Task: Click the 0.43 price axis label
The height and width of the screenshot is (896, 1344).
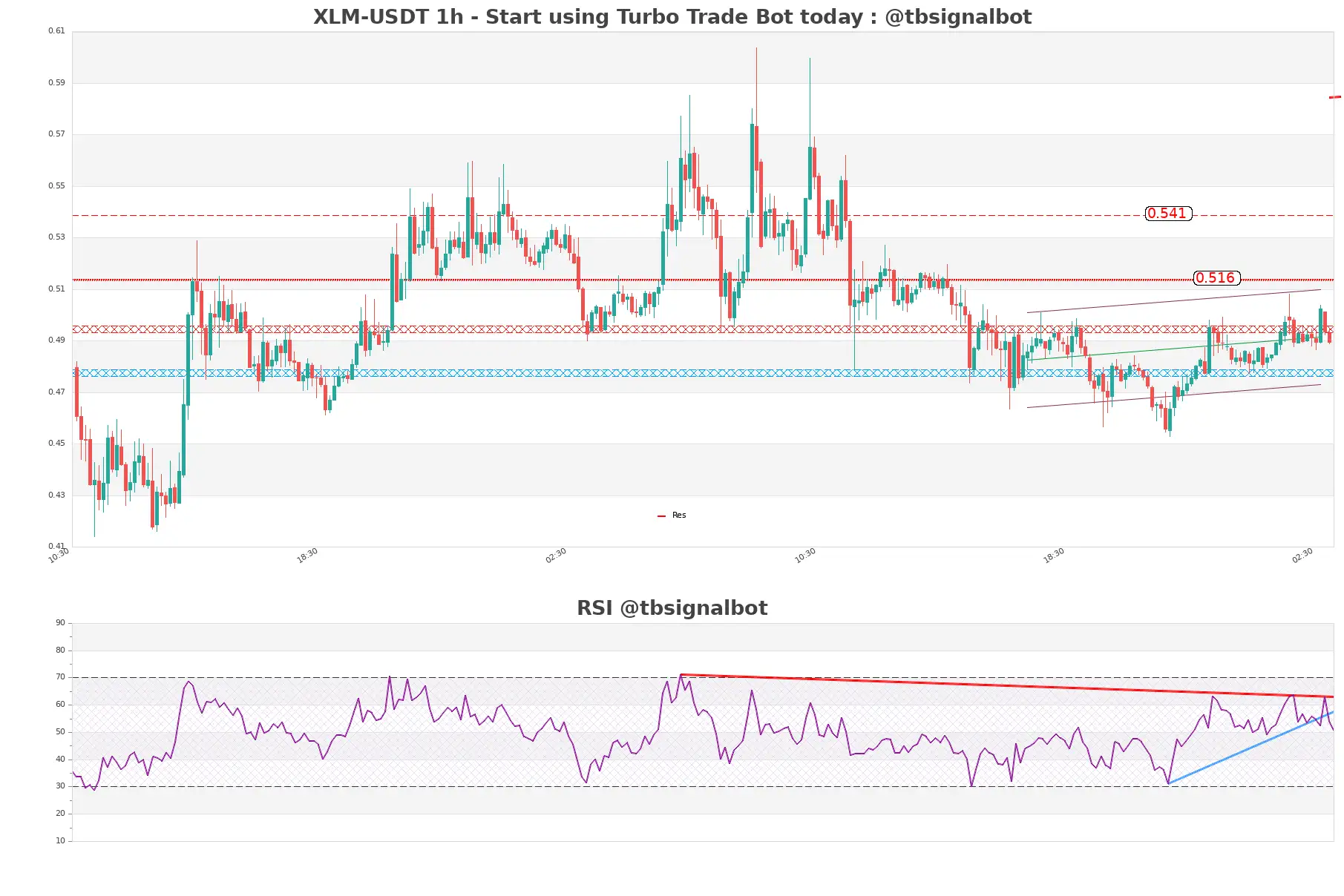Action: 56,495
